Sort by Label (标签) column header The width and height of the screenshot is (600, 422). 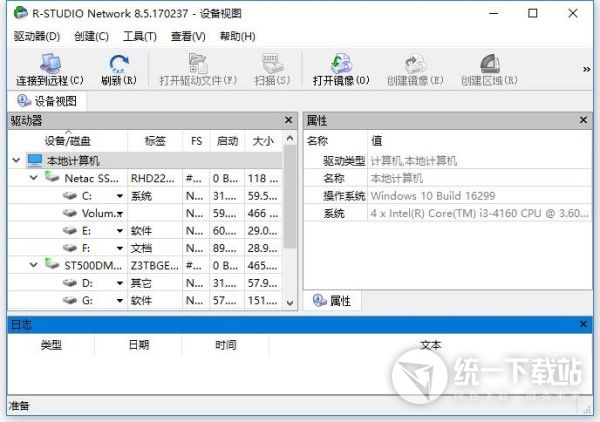point(155,141)
